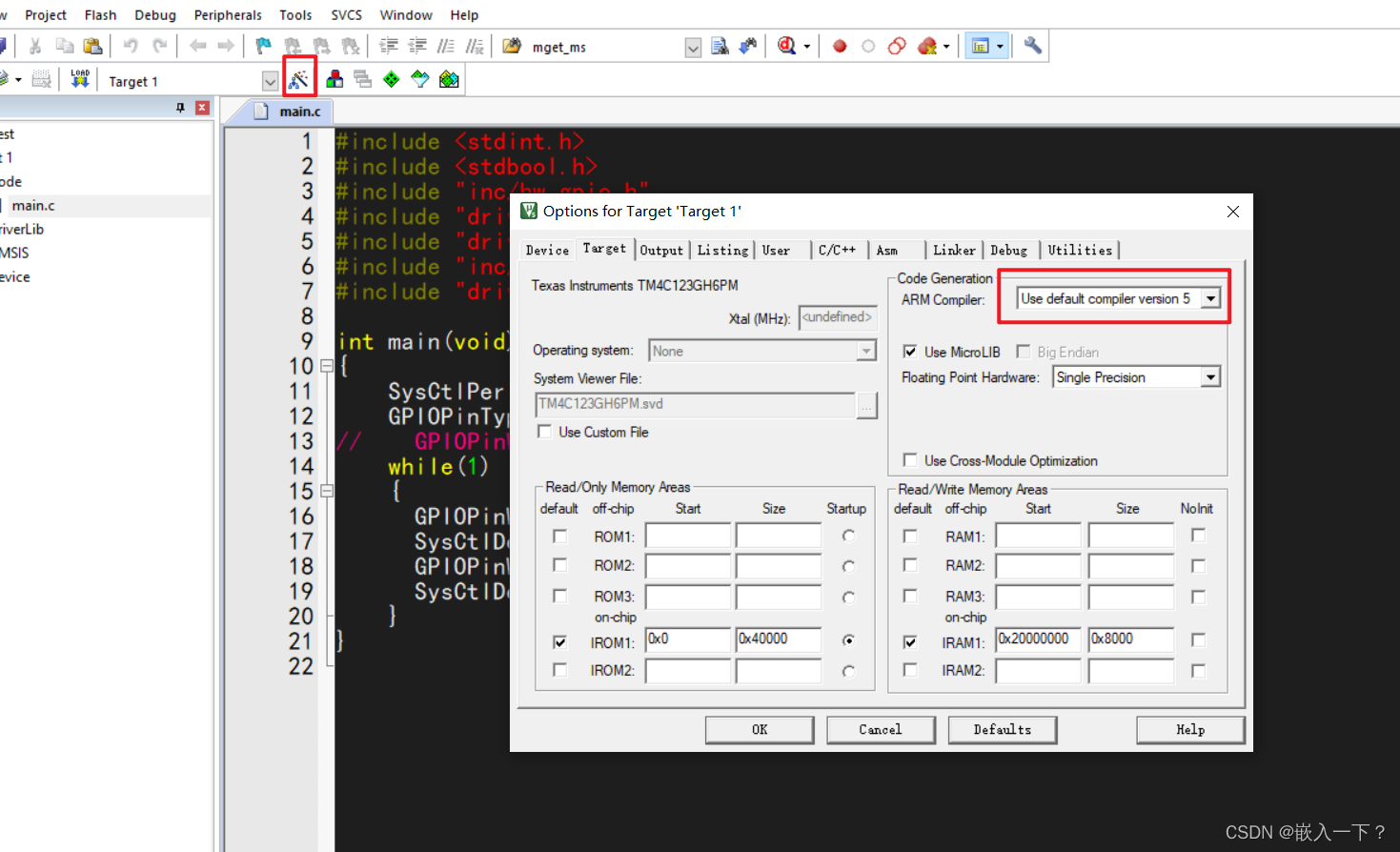1400x852 pixels.
Task: Check ROM1 default checkbox
Action: point(559,537)
